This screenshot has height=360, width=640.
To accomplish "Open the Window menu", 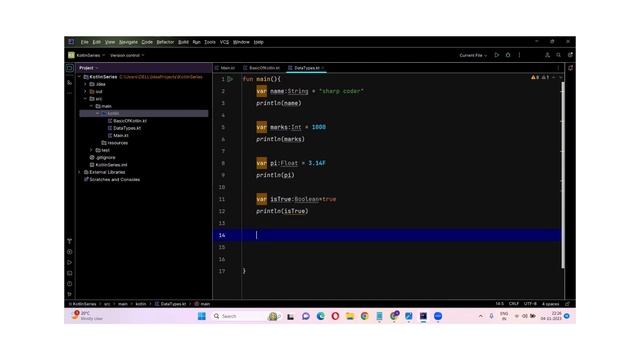I will 241,42.
